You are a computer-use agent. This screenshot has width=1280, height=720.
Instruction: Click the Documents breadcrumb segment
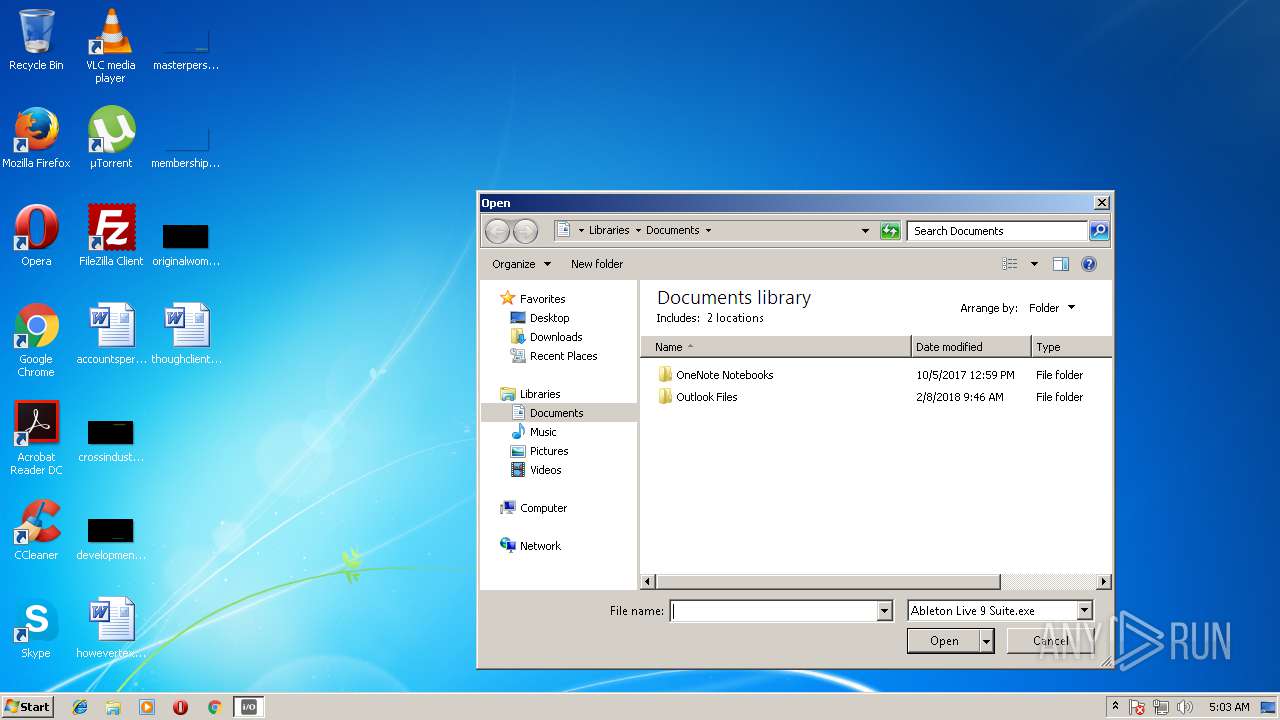click(x=672, y=230)
